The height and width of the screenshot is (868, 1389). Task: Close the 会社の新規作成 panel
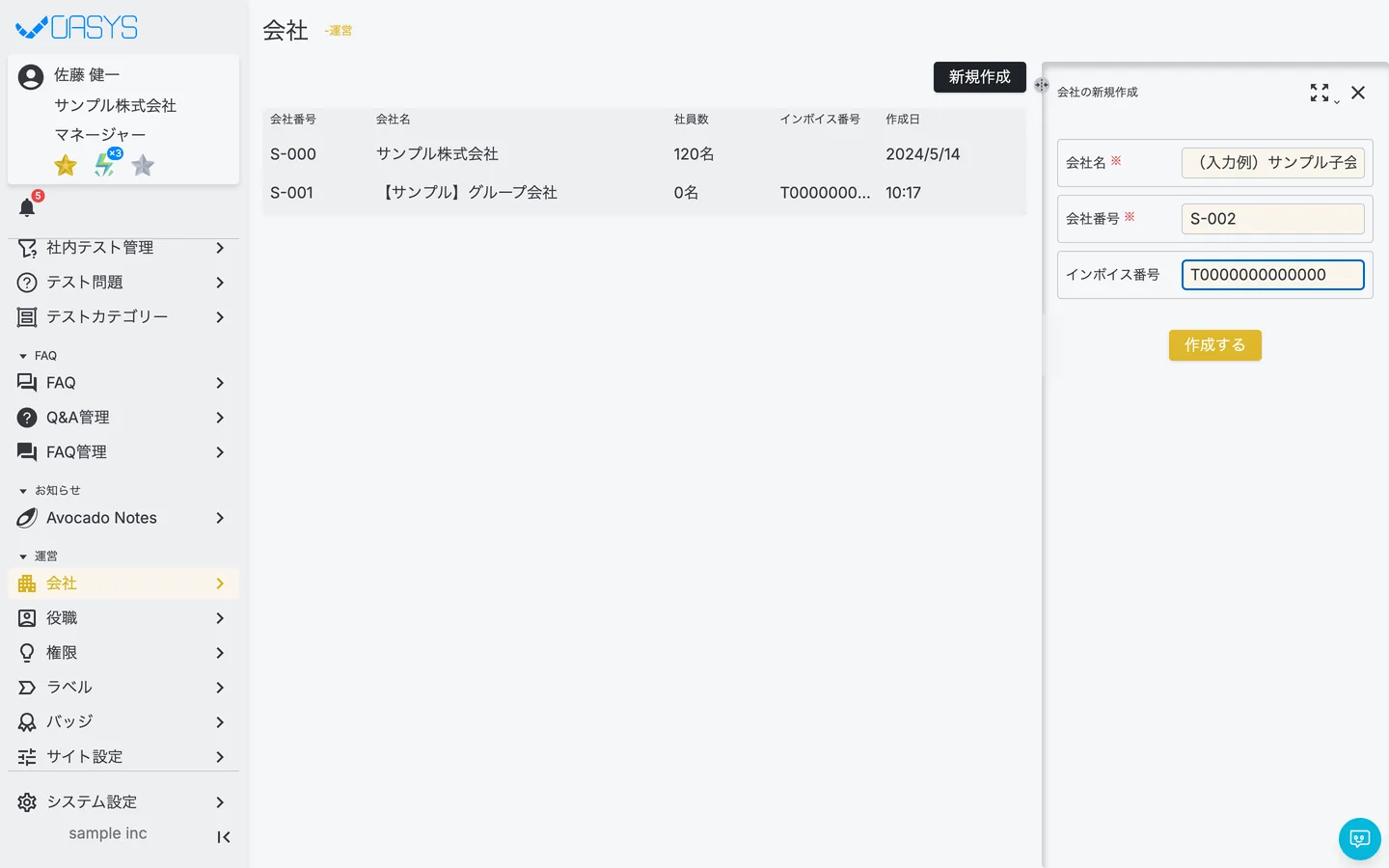[x=1358, y=93]
